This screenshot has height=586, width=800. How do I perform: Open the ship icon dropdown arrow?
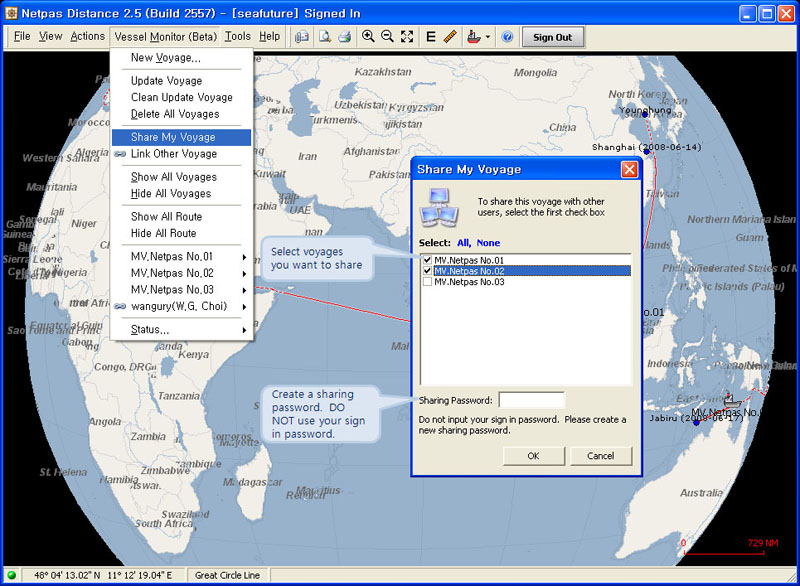pyautogui.click(x=488, y=37)
